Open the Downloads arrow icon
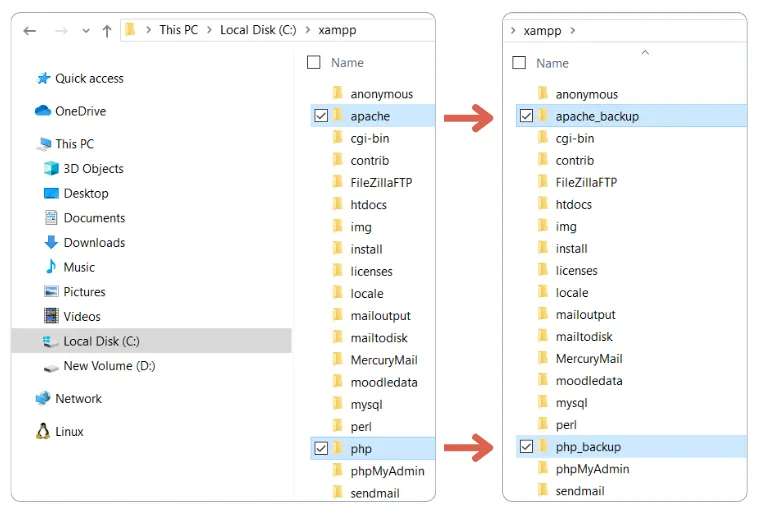 click(51, 242)
